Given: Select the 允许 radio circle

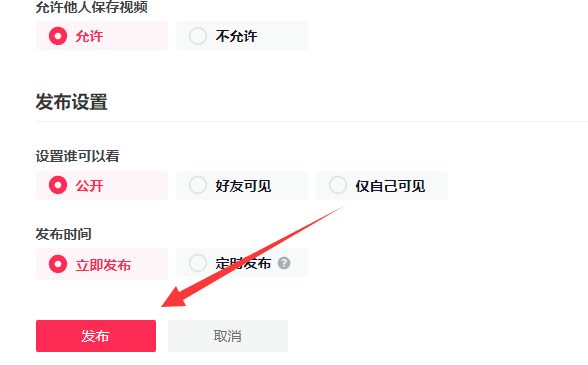Looking at the screenshot, I should (58, 36).
